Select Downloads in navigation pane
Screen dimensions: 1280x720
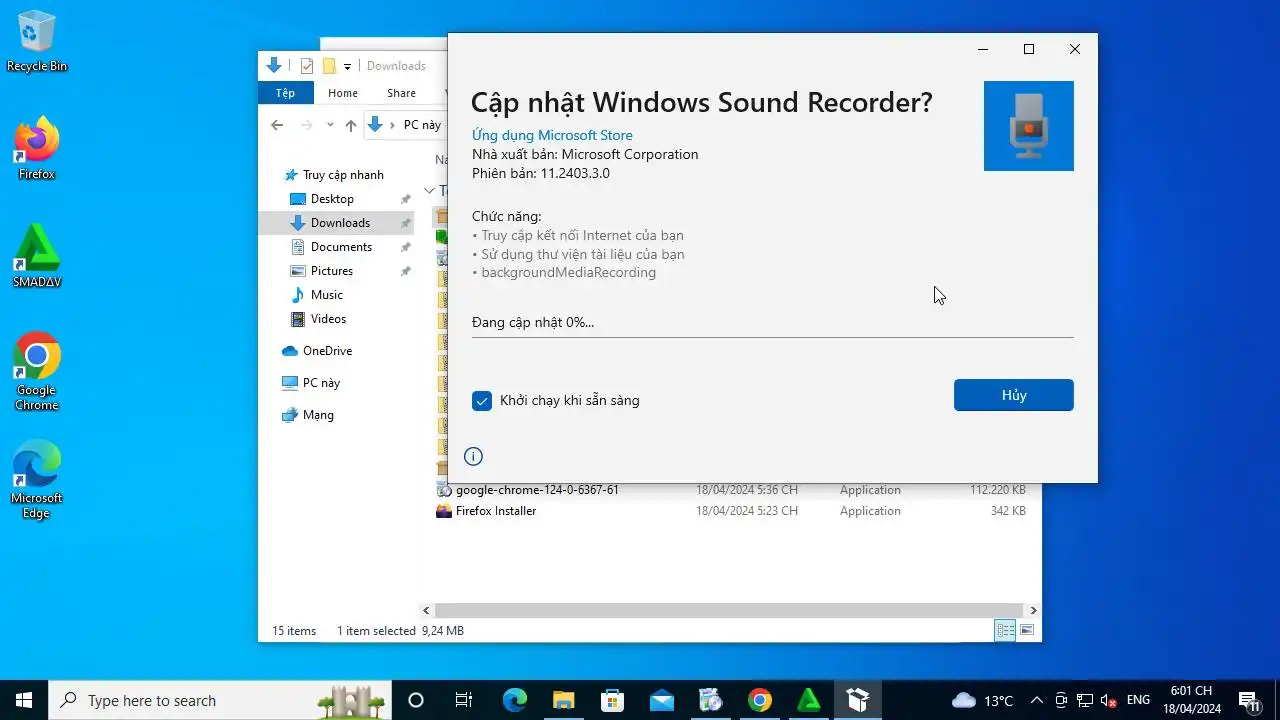[340, 223]
